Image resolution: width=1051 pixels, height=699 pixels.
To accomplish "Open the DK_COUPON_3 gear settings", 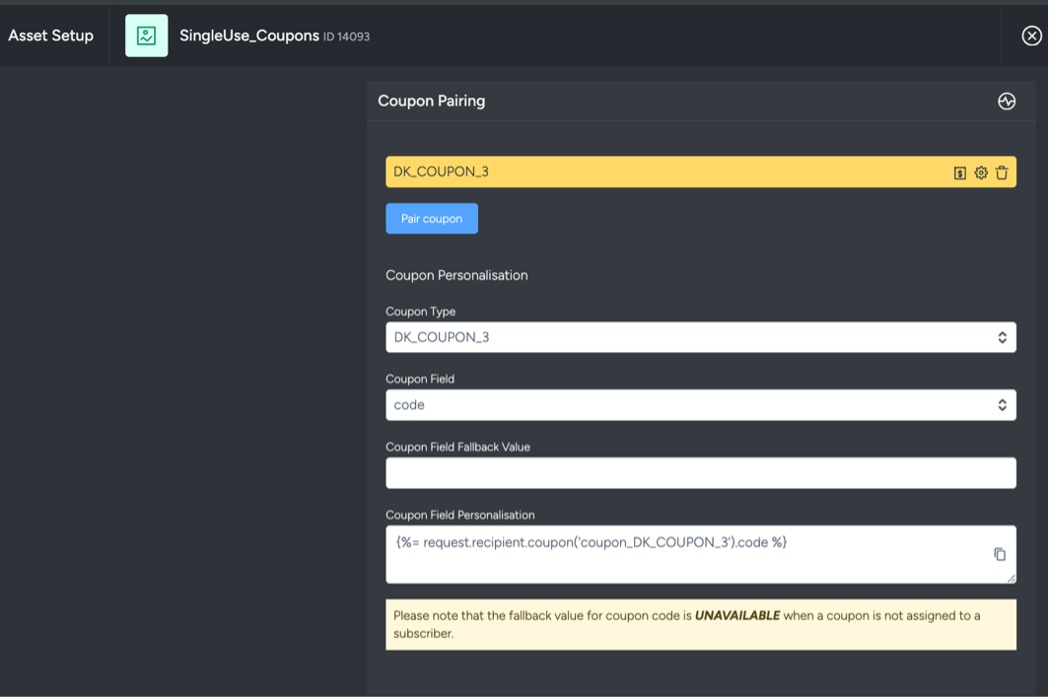I will (x=980, y=171).
